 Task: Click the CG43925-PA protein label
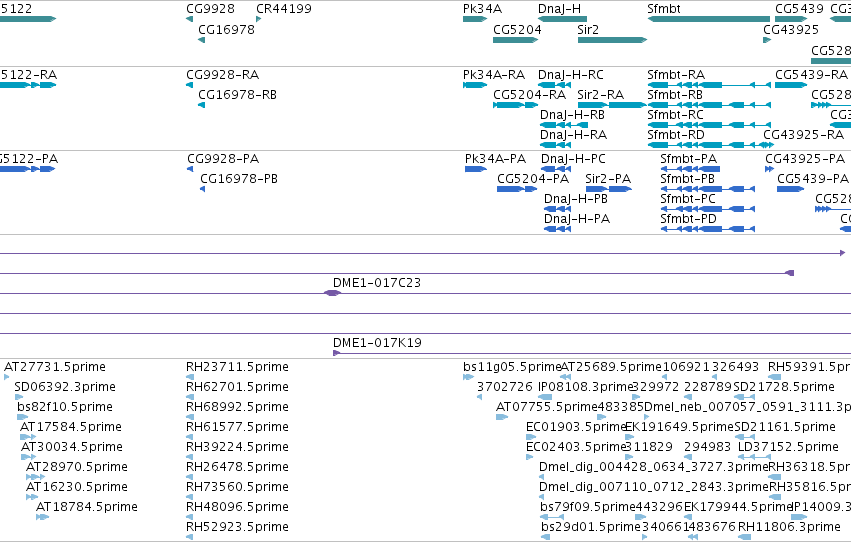pyautogui.click(x=805, y=159)
